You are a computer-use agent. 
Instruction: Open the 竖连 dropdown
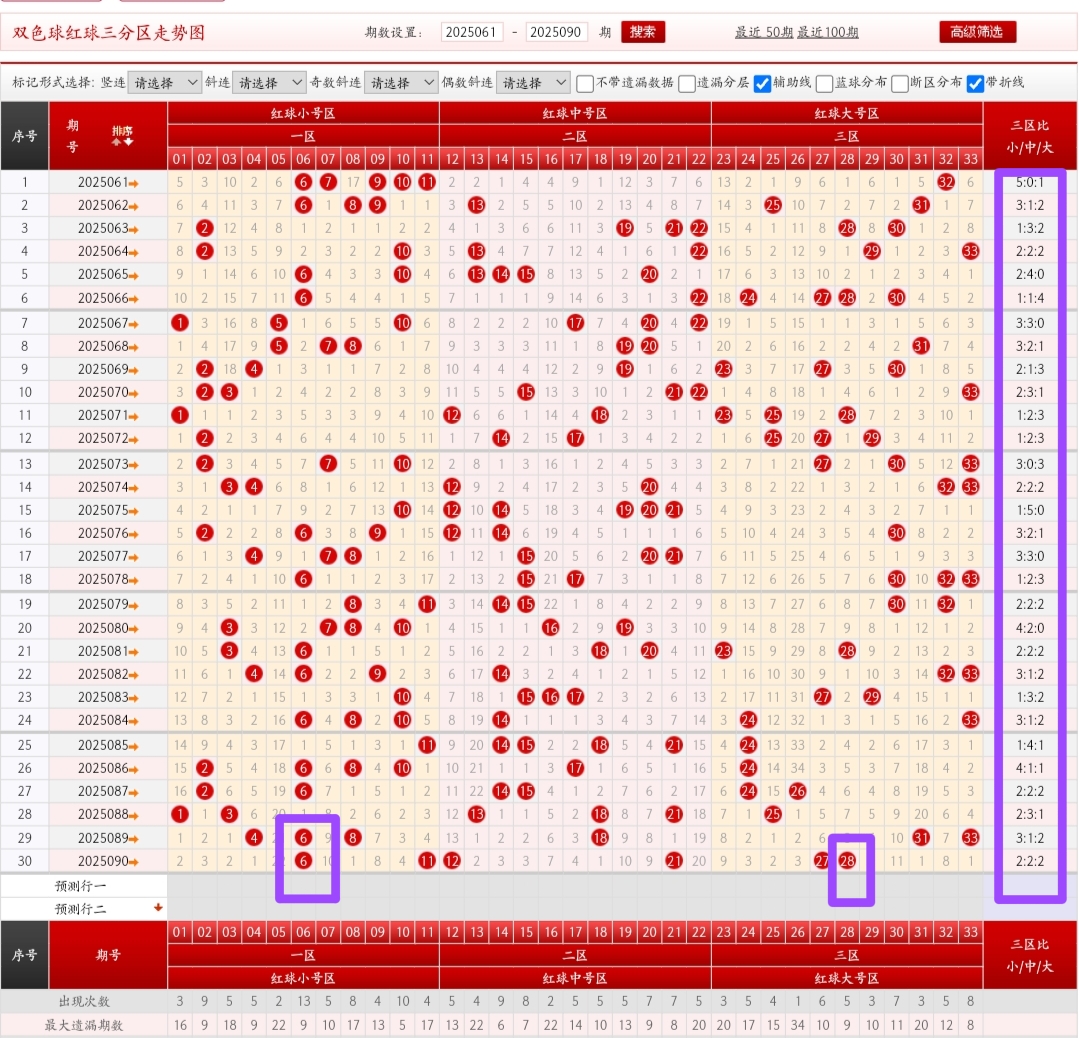164,83
